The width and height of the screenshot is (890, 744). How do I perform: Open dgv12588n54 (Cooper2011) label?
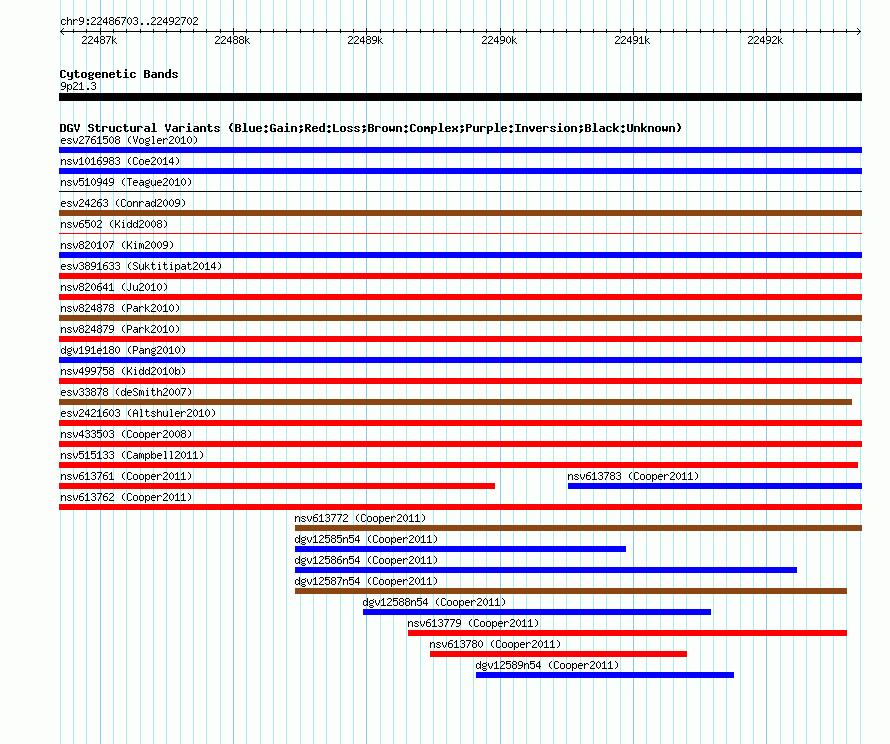[x=434, y=602]
